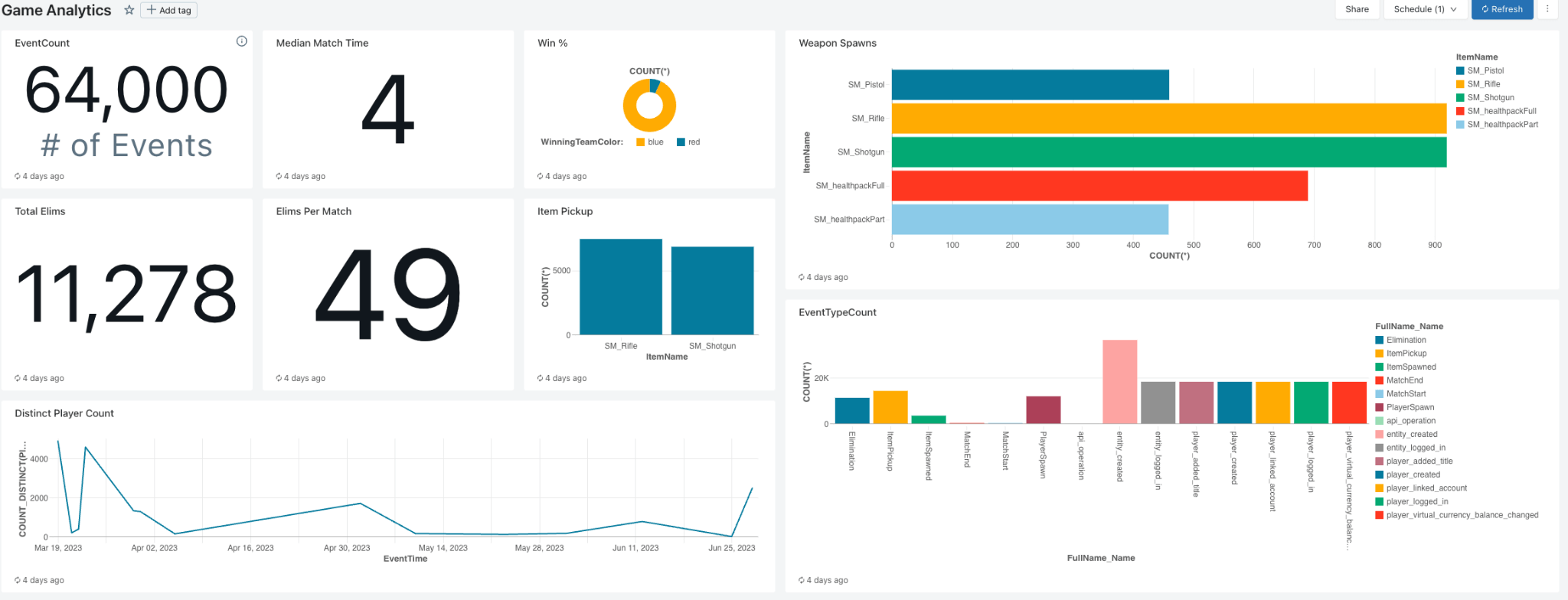Toggle SM_Rifle in Weapon Spawns legend

tap(1478, 84)
